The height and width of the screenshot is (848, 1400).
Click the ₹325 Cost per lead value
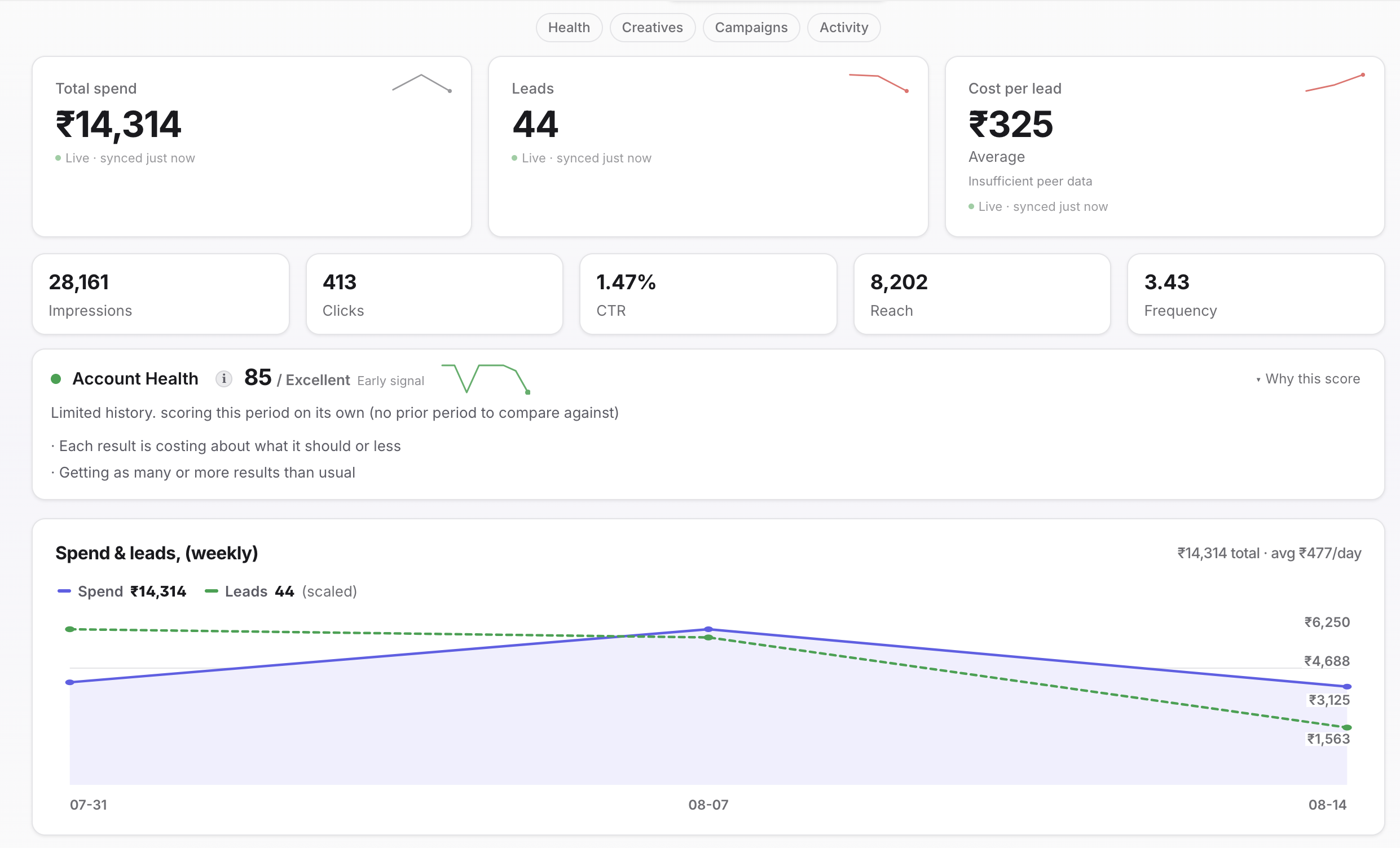pos(1011,125)
